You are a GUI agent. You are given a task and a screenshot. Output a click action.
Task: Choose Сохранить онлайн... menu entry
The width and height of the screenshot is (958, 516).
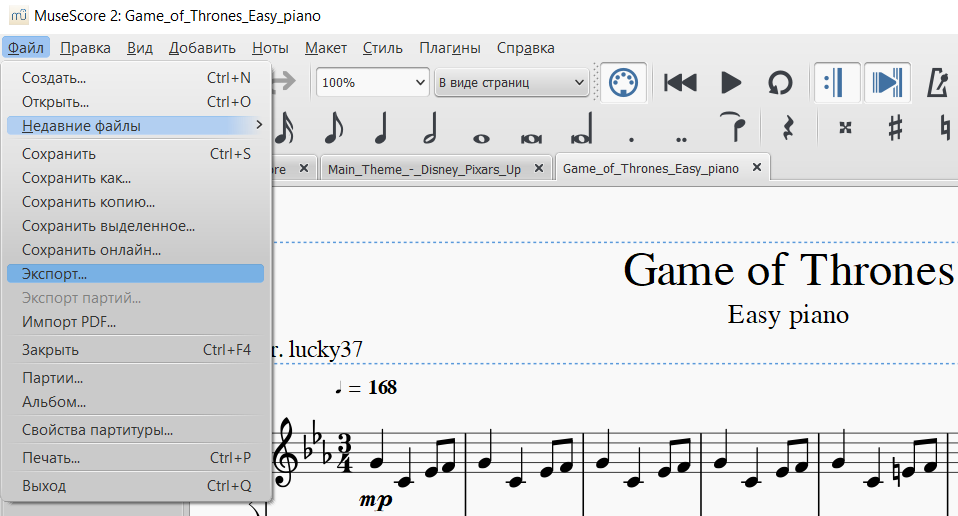pyautogui.click(x=136, y=250)
